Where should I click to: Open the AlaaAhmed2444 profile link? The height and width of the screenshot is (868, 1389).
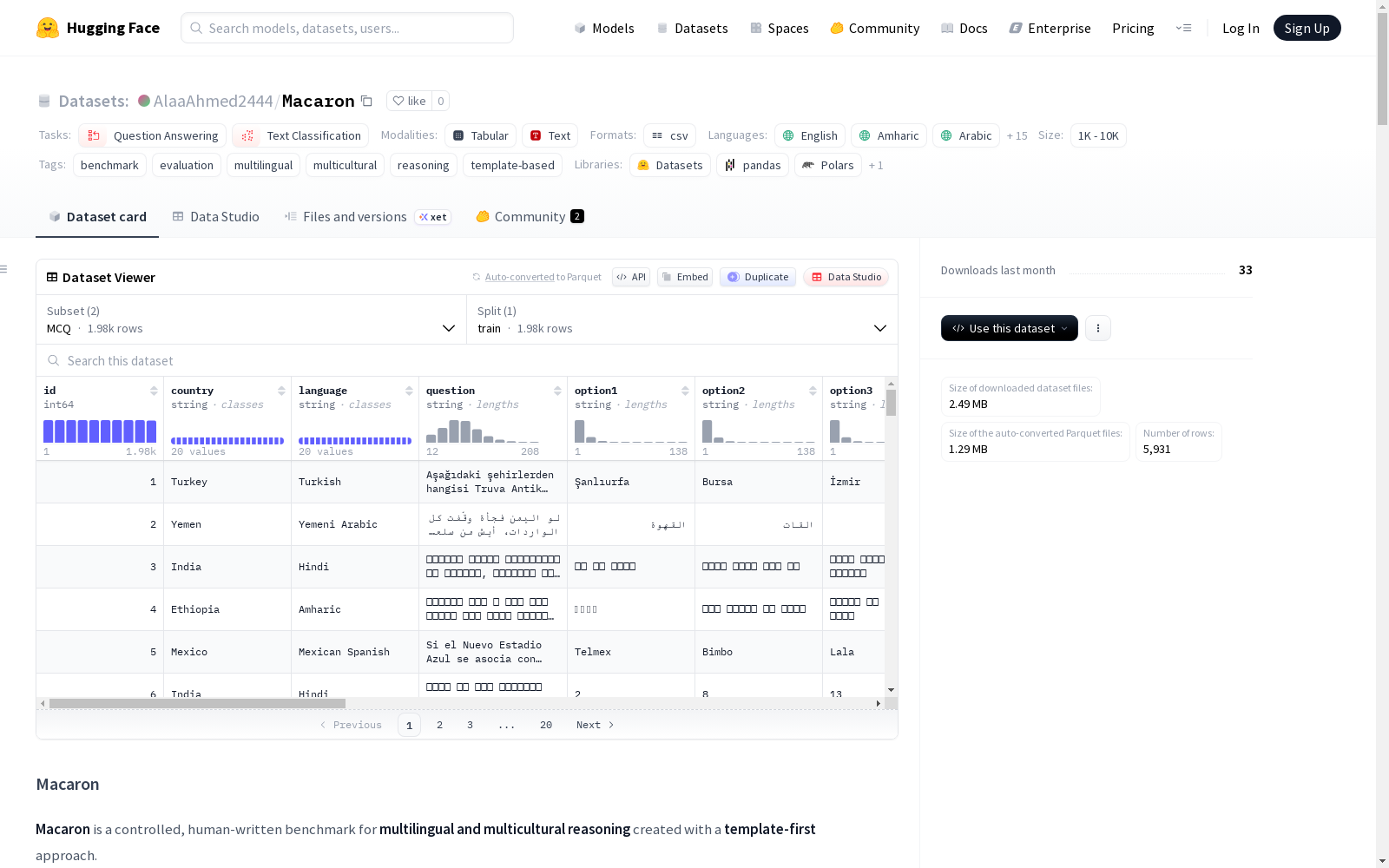pyautogui.click(x=214, y=101)
